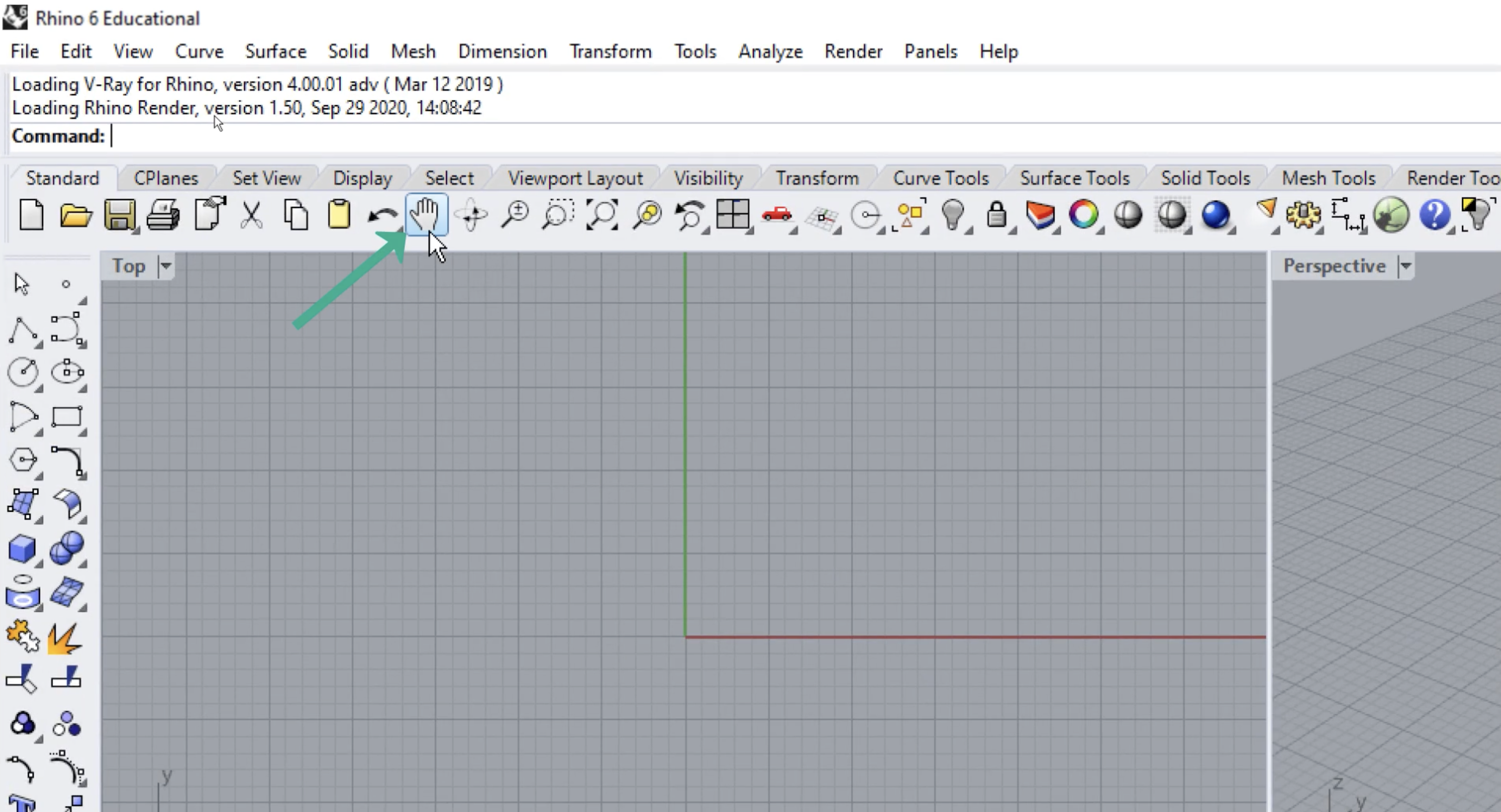Select the Boolean union spheres tool
Viewport: 1501px width, 812px height.
[67, 548]
